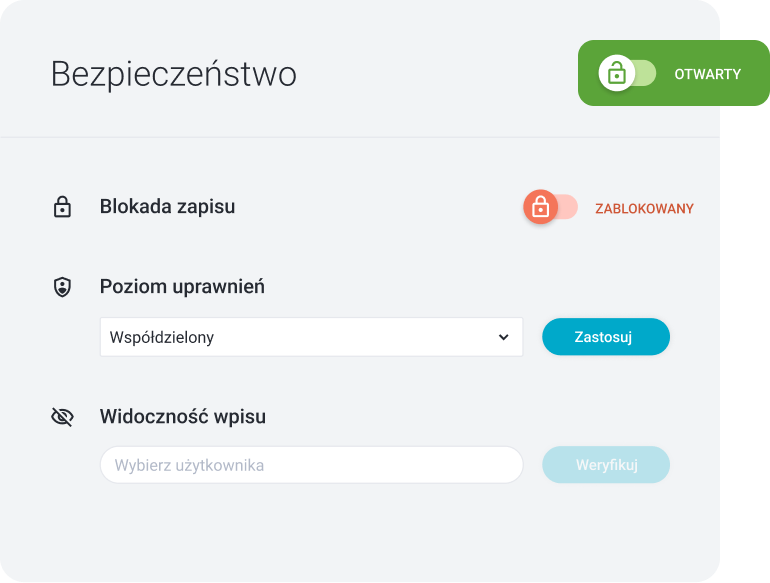770x583 pixels.
Task: Click the Blokada zapisu label
Action: click(x=168, y=207)
